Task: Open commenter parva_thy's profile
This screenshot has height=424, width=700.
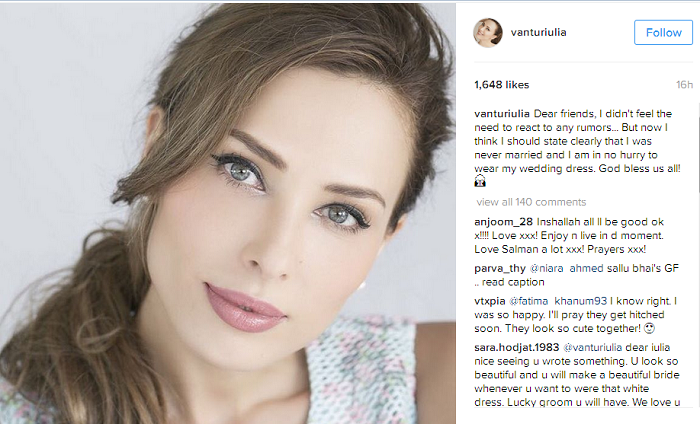Action: click(x=500, y=269)
